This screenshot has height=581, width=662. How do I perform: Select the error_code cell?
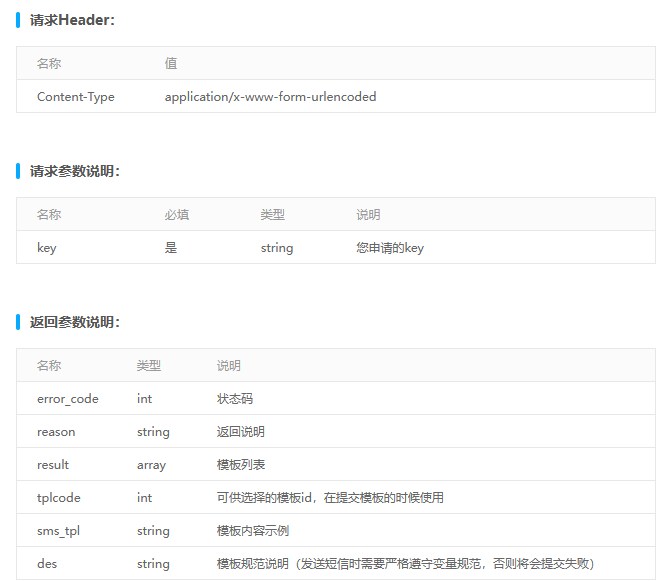(x=68, y=399)
